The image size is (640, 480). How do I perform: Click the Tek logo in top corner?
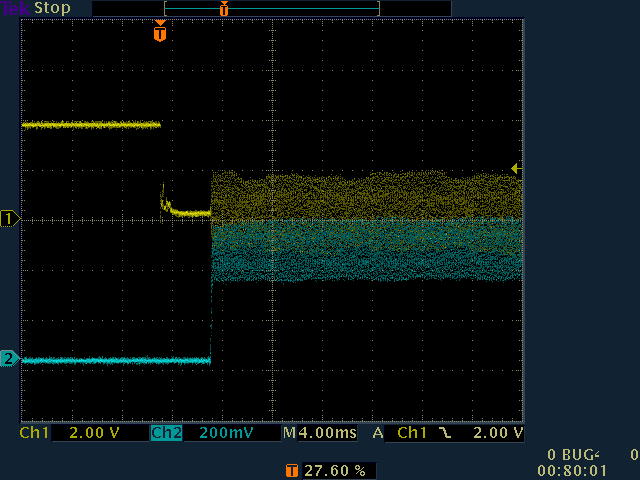[x=16, y=8]
